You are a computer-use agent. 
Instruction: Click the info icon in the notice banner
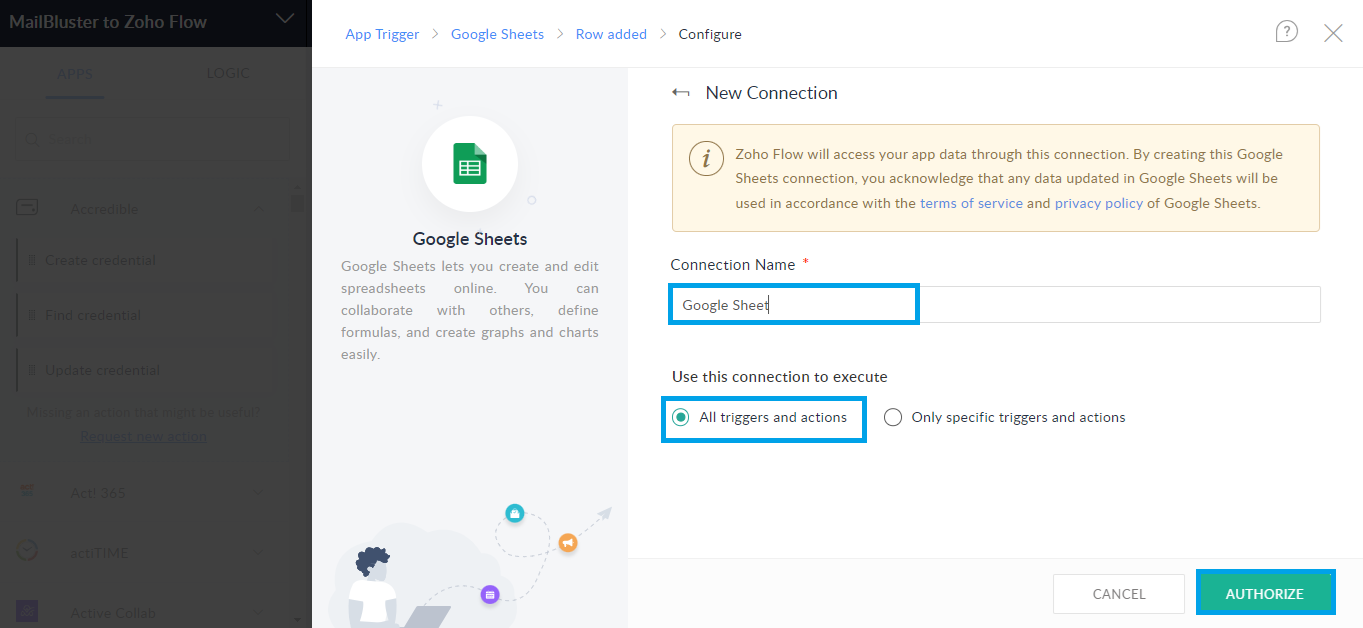(706, 158)
